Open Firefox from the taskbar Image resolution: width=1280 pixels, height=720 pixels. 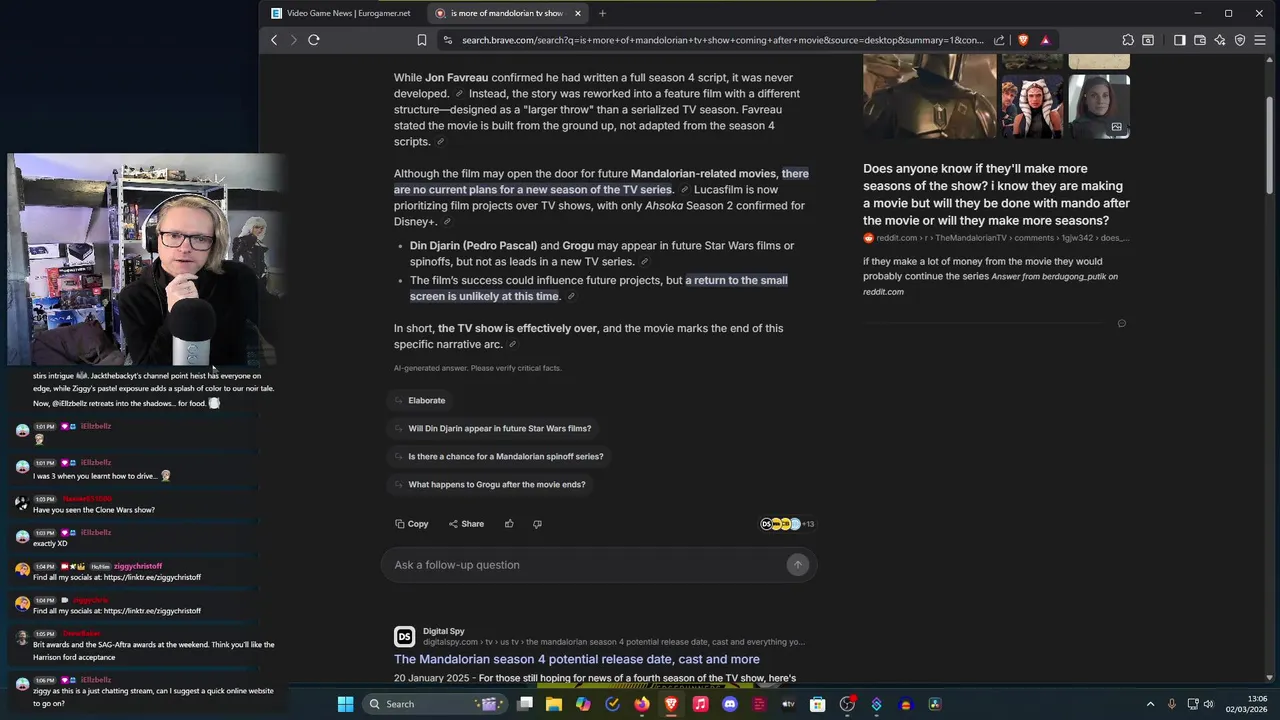point(642,704)
